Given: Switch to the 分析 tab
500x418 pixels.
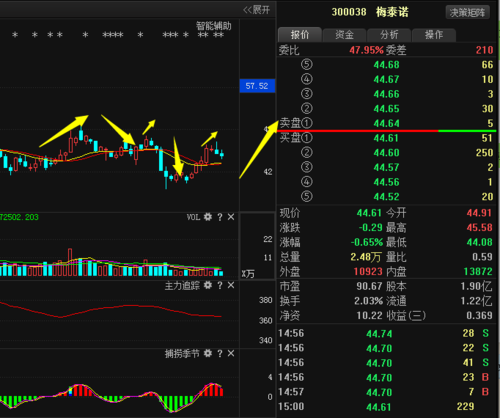Looking at the screenshot, I should (389, 35).
